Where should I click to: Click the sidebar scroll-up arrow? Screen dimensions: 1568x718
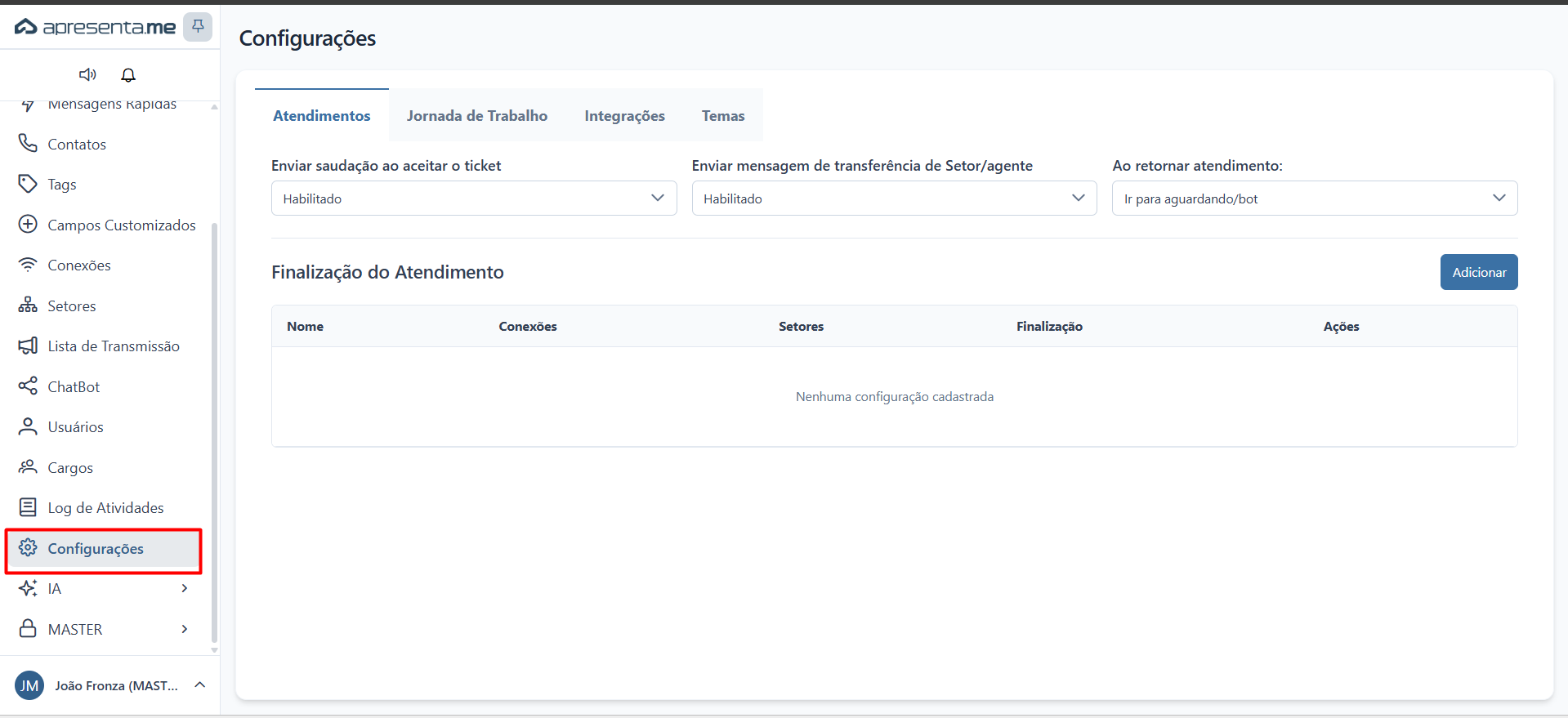pyautogui.click(x=214, y=106)
